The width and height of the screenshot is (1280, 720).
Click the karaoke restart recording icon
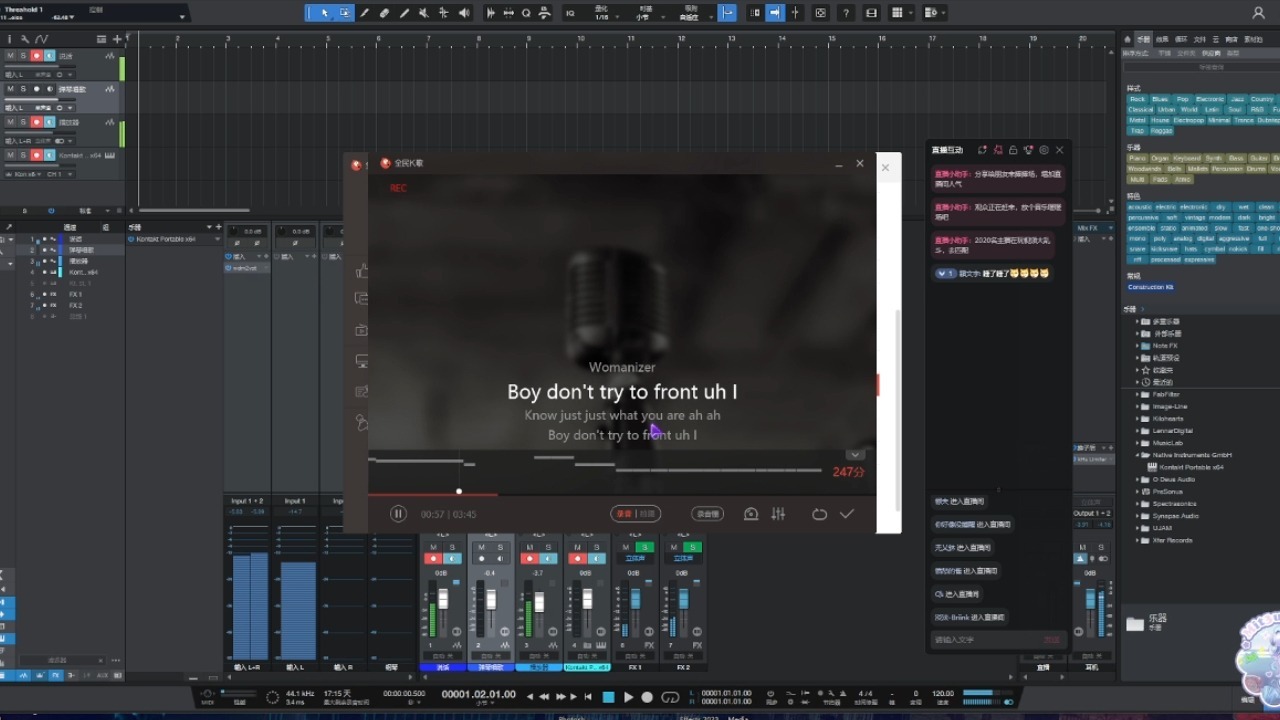tap(819, 514)
